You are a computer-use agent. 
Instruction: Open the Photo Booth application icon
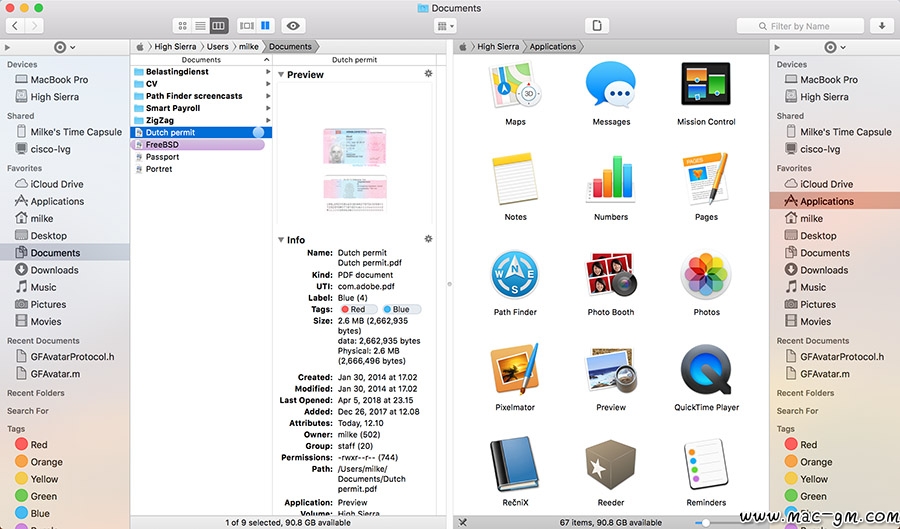[611, 275]
